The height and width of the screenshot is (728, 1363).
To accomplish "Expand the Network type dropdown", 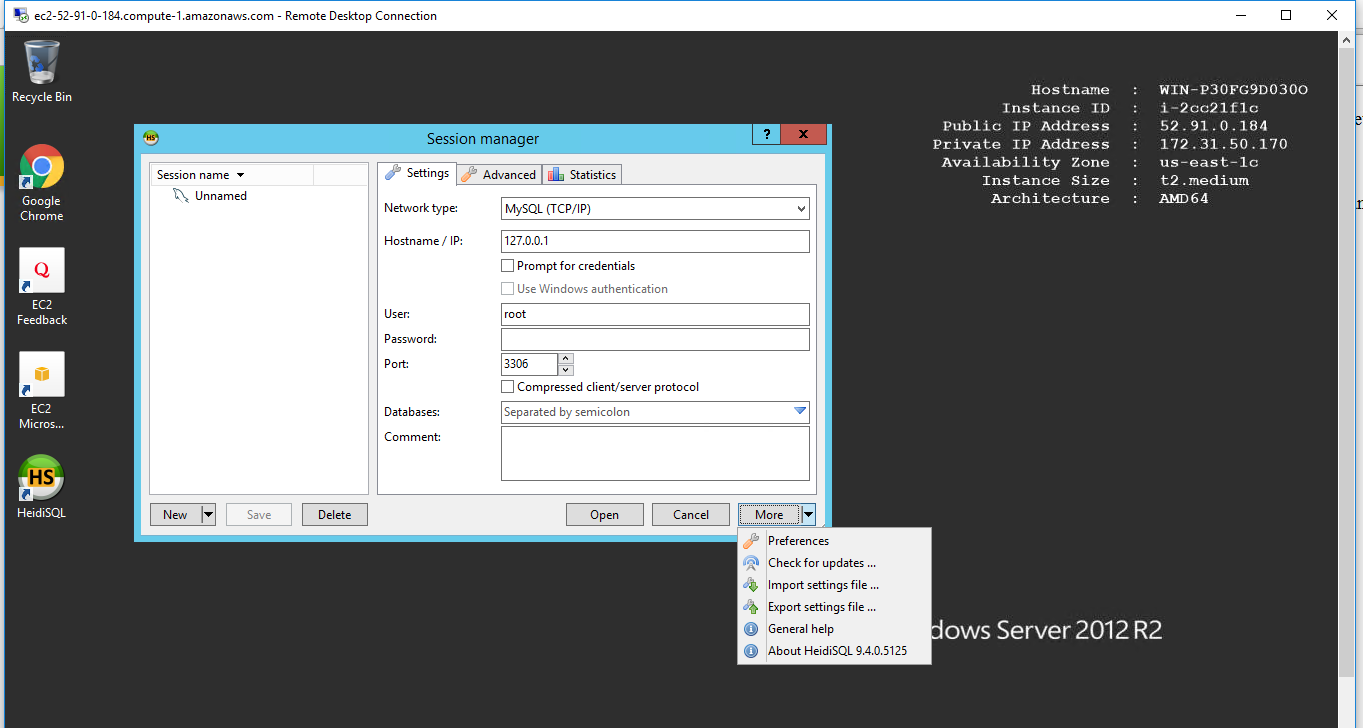I will [800, 209].
